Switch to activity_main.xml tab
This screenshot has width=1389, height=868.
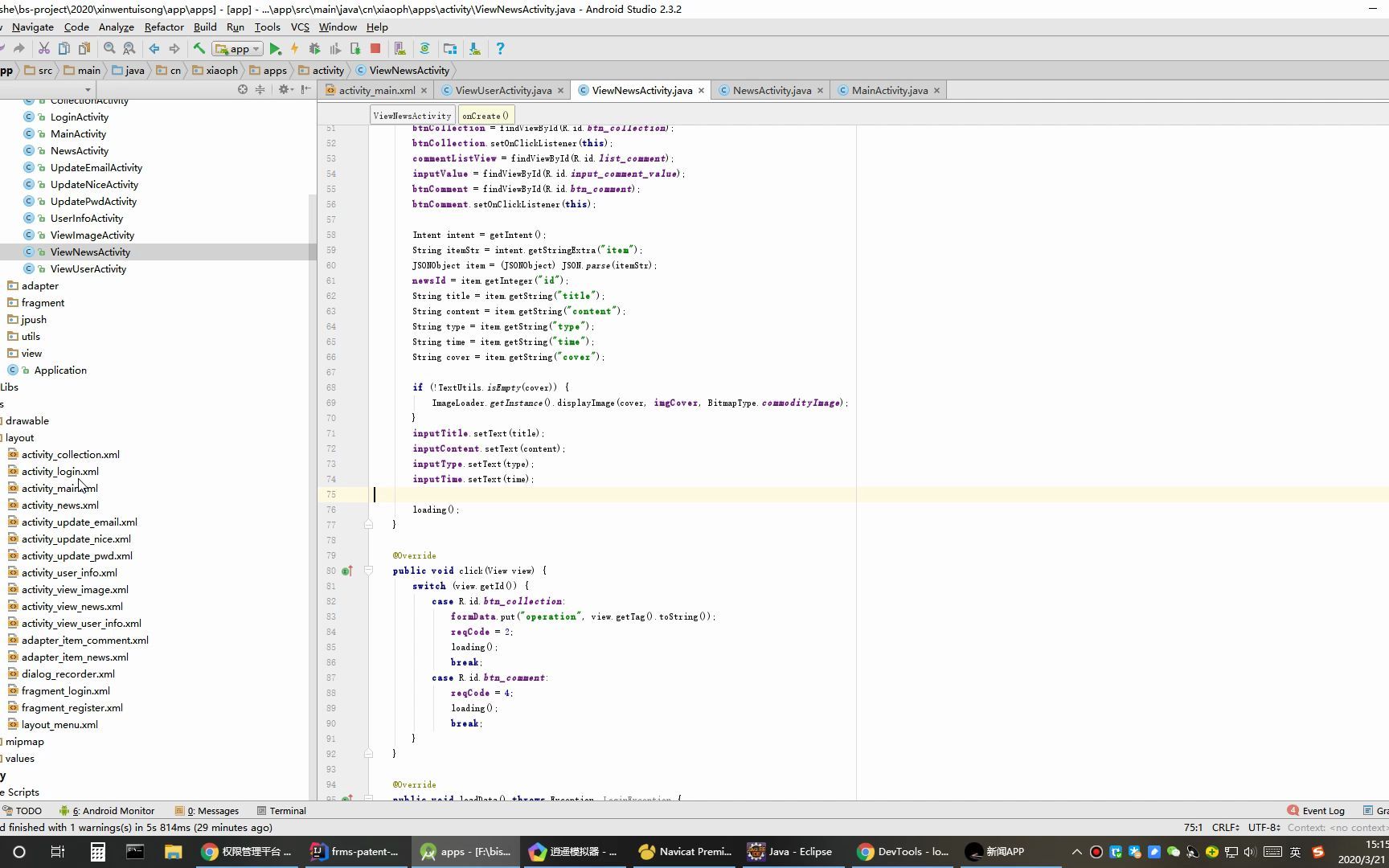376,90
